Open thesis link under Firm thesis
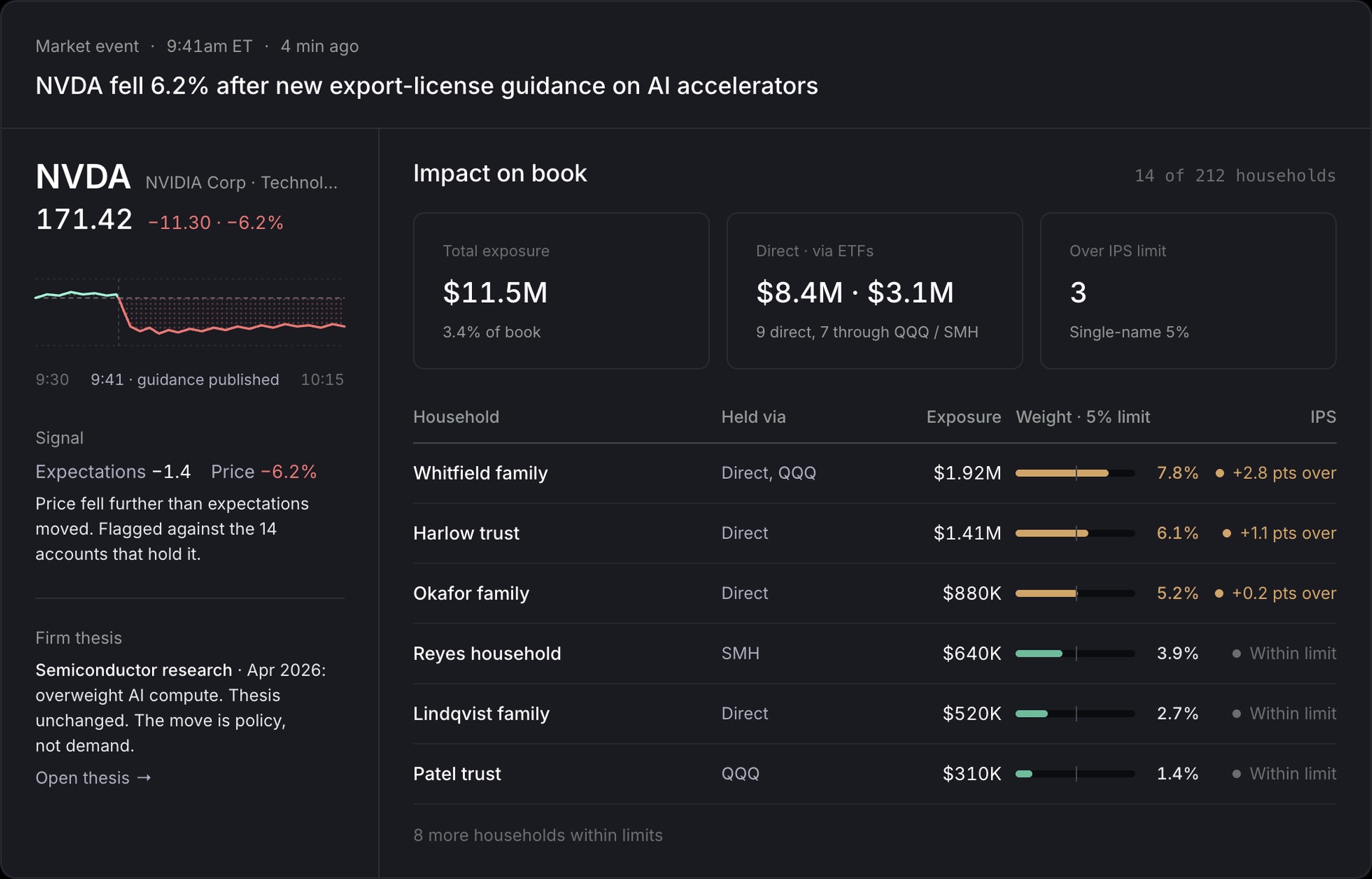This screenshot has height=879, width=1372. pos(93,777)
